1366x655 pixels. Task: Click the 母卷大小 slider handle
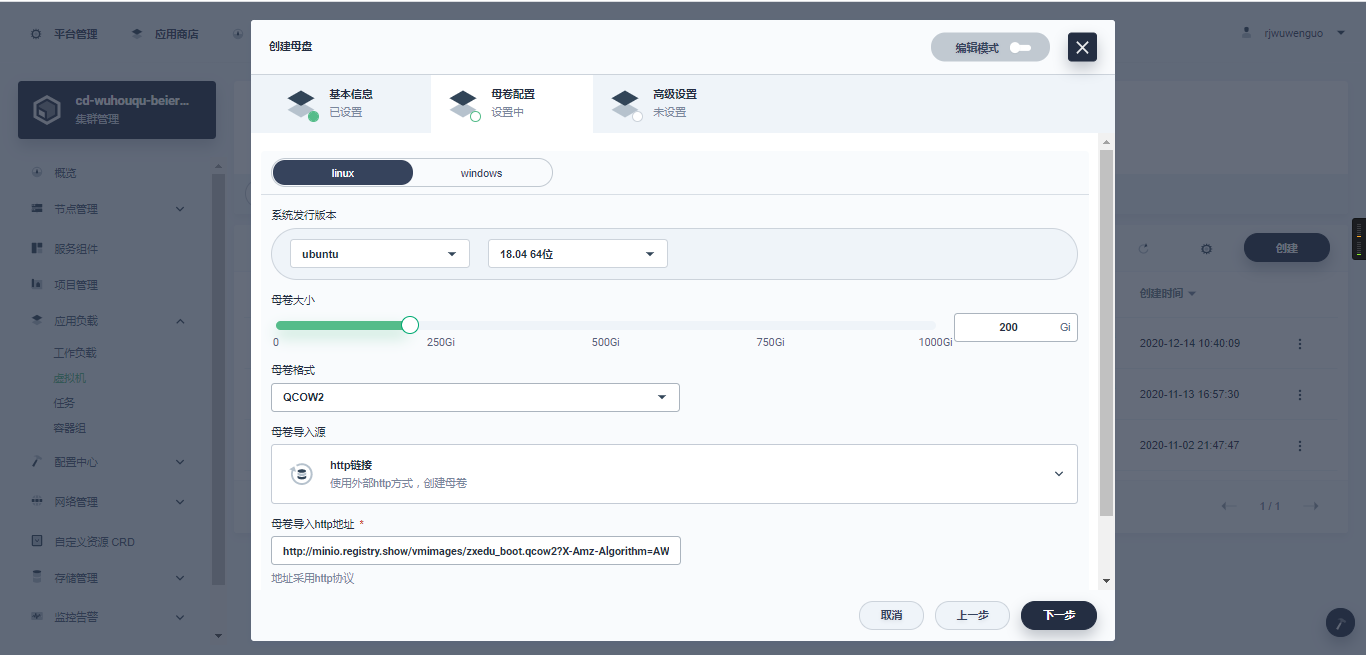[x=409, y=325]
